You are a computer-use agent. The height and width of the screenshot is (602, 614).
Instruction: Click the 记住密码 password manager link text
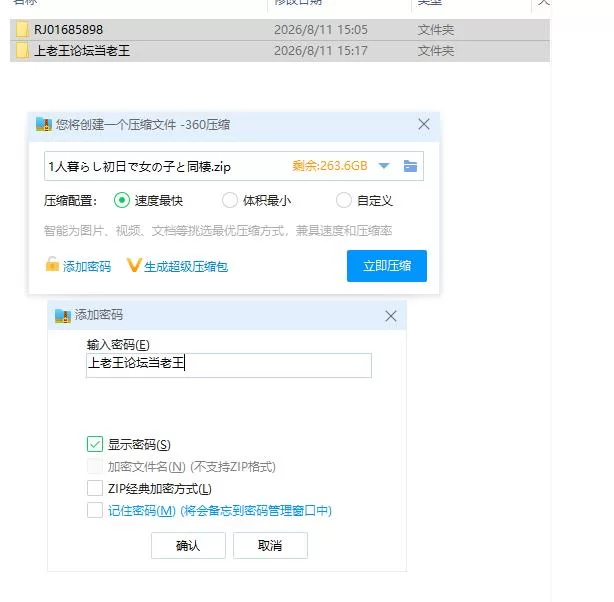click(x=220, y=511)
